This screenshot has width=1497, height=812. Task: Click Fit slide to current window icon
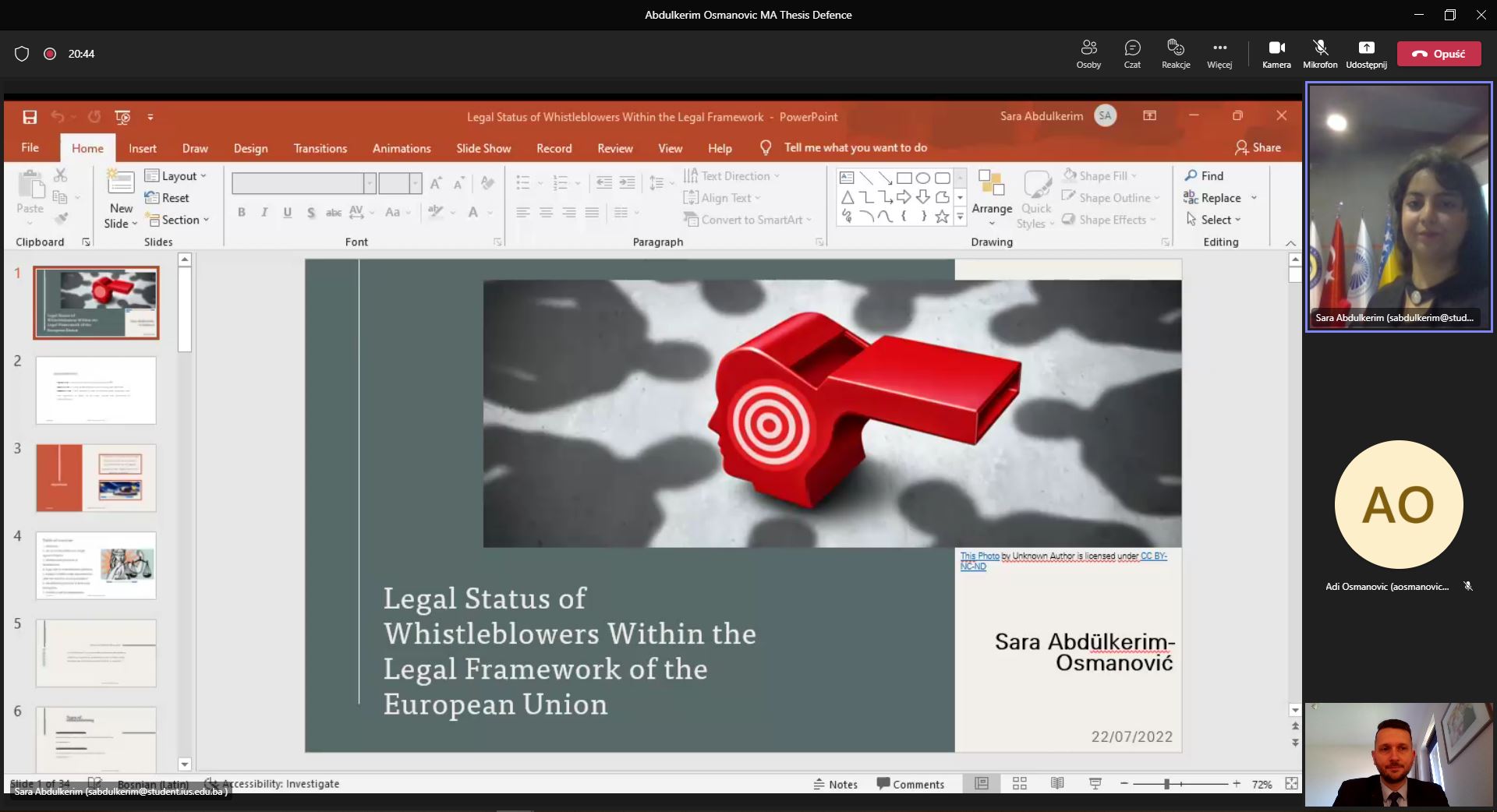click(x=1291, y=784)
